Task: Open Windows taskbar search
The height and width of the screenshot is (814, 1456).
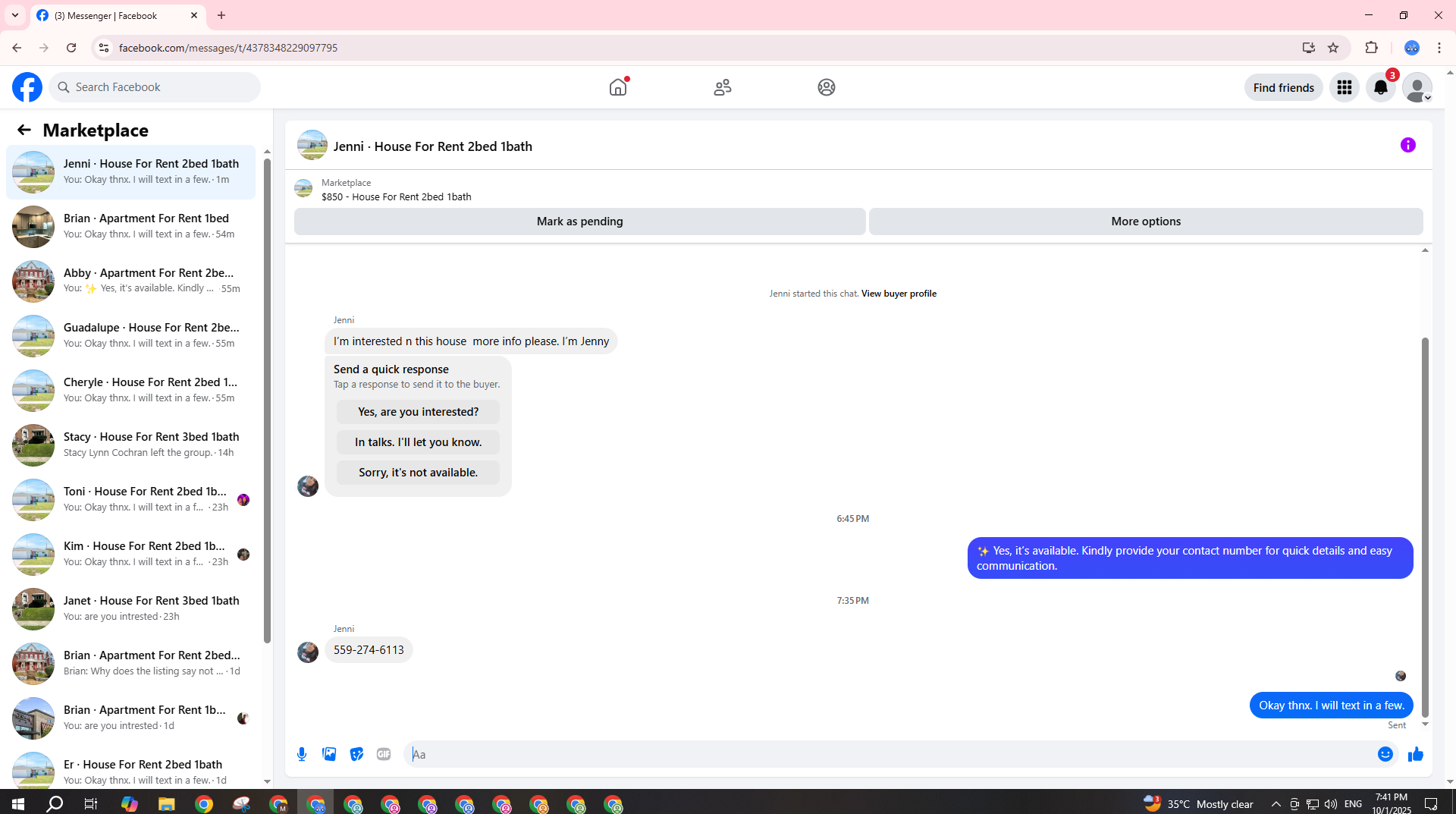Action: click(x=55, y=804)
